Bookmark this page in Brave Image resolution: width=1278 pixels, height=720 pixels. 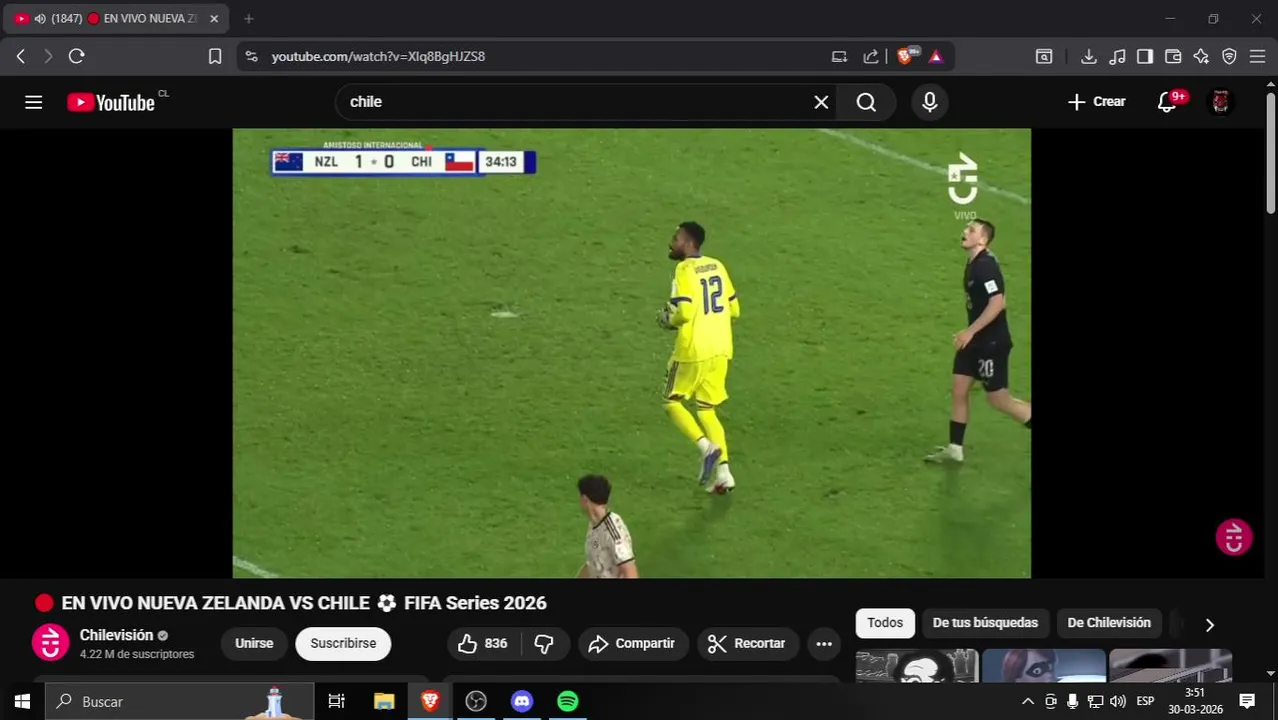point(214,56)
